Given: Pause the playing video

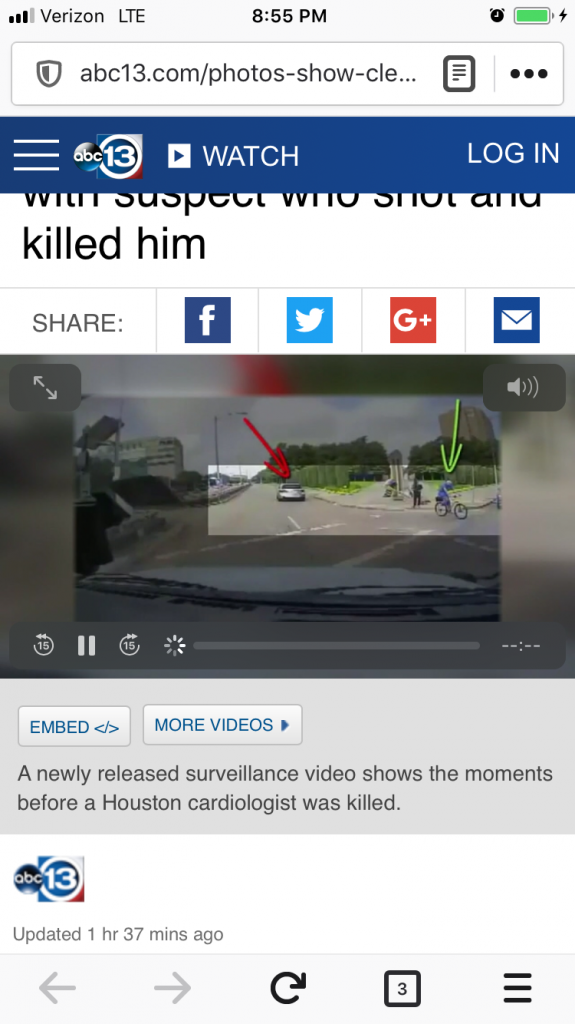Looking at the screenshot, I should coord(86,646).
